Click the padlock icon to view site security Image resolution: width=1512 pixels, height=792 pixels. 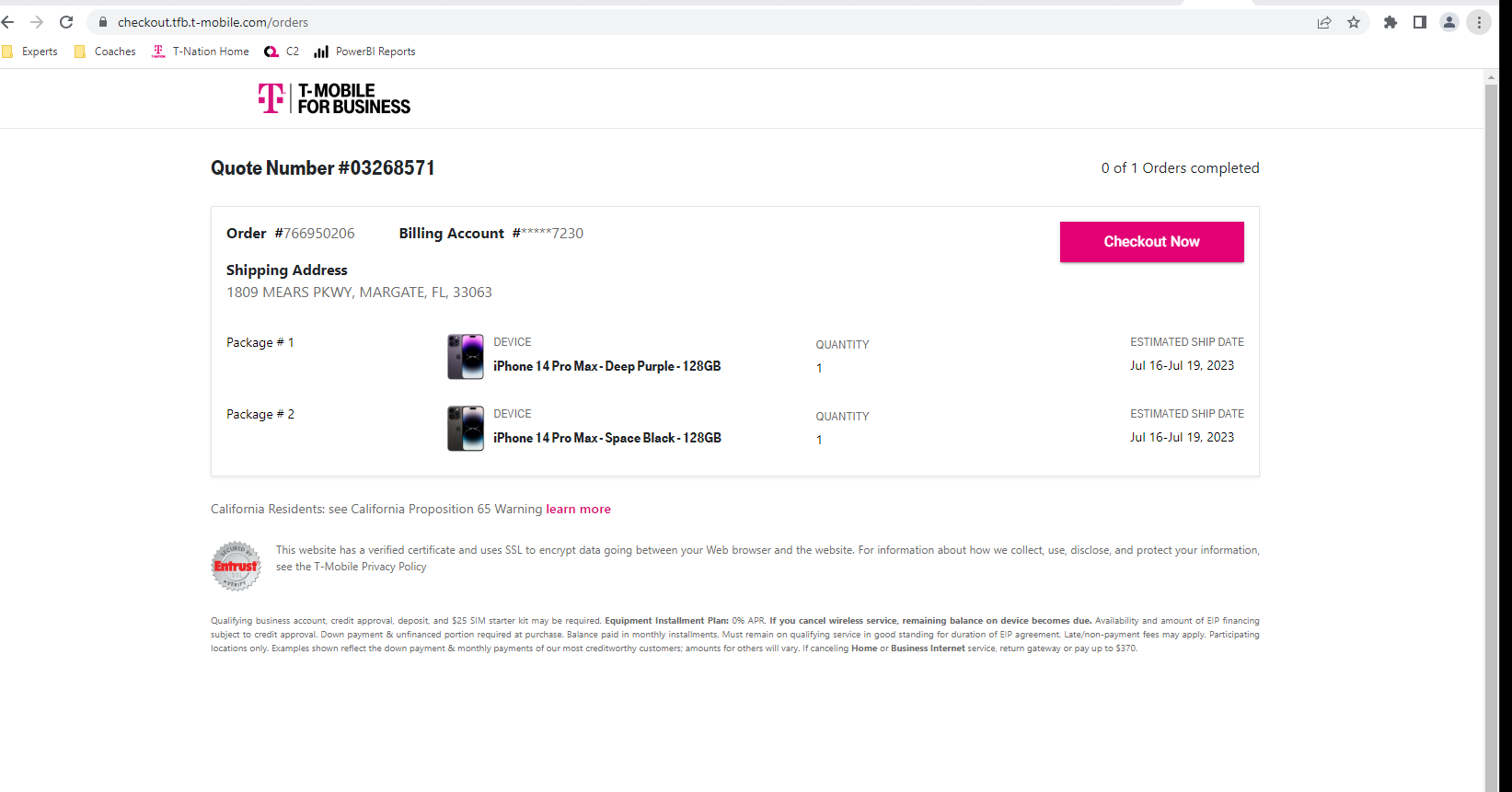click(103, 21)
